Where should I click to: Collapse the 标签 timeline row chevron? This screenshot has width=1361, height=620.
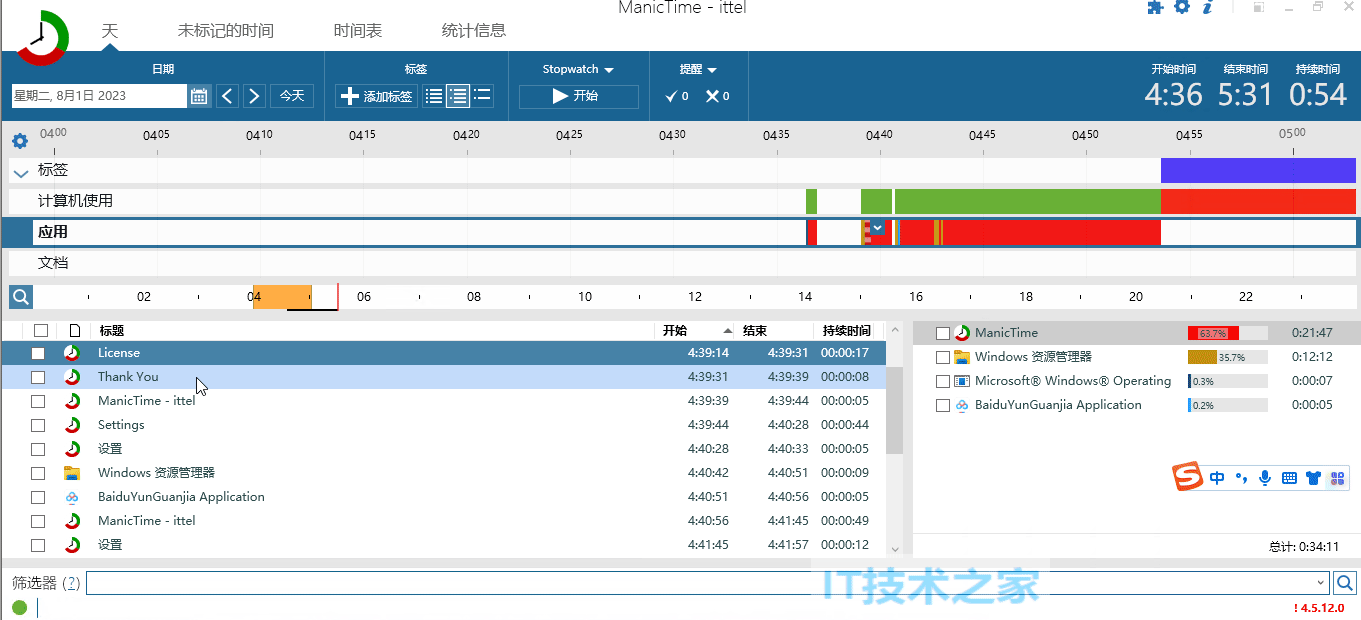21,172
